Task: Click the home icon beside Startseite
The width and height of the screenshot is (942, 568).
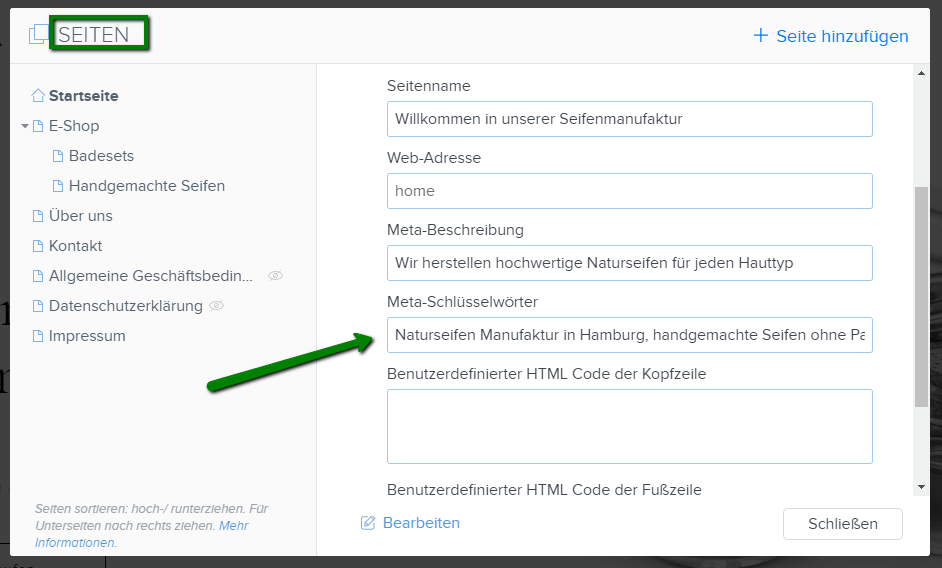Action: (38, 96)
